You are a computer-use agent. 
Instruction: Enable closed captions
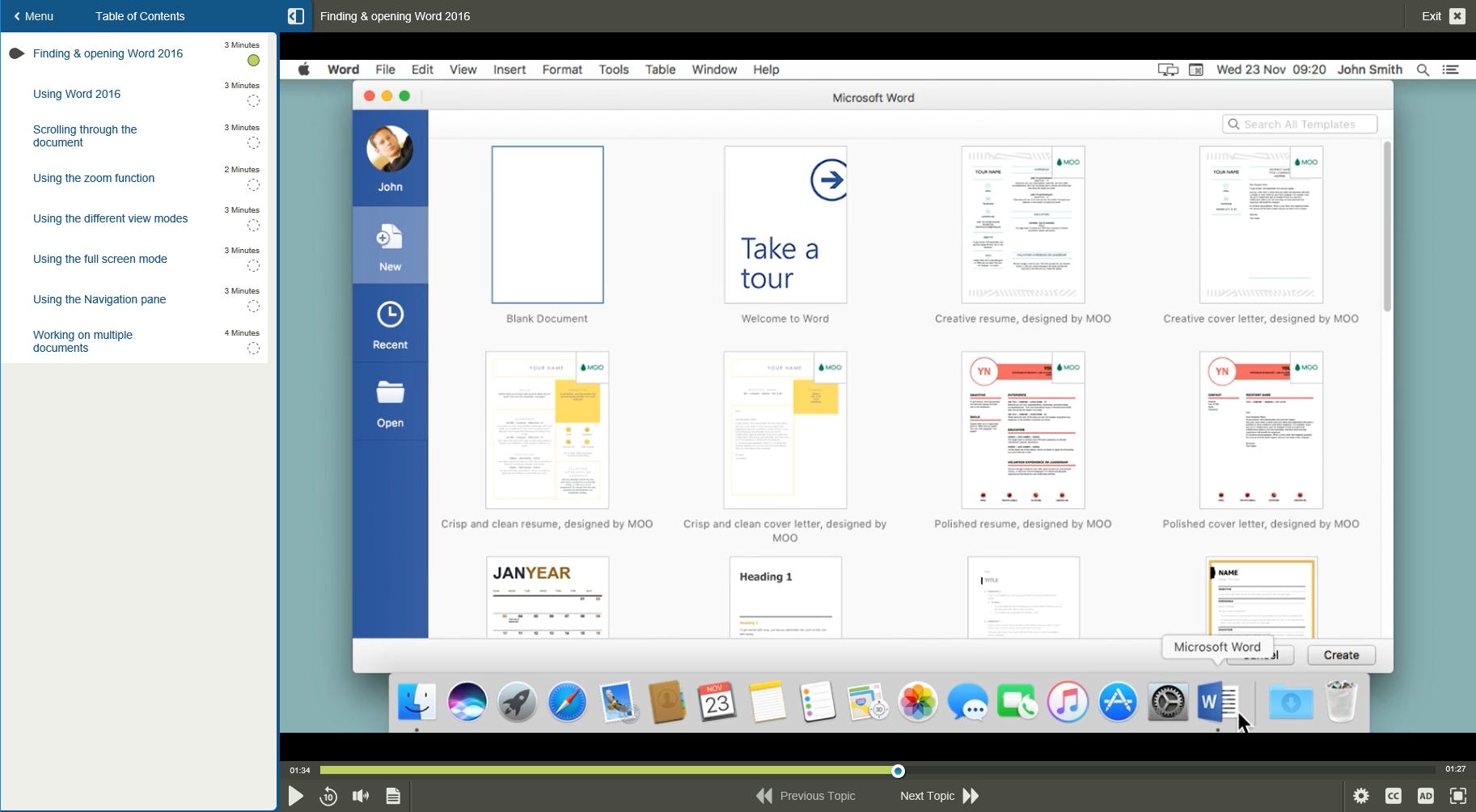click(1394, 796)
